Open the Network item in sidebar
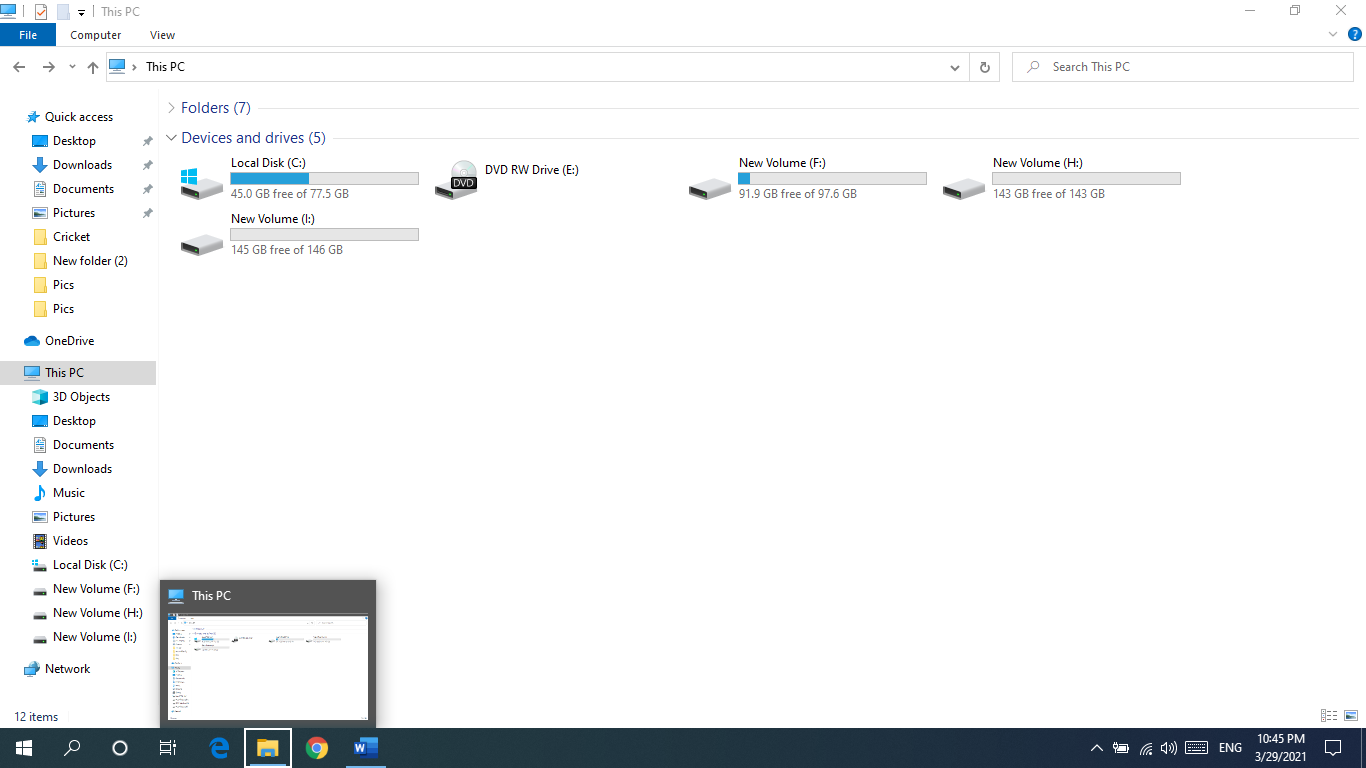 66,668
